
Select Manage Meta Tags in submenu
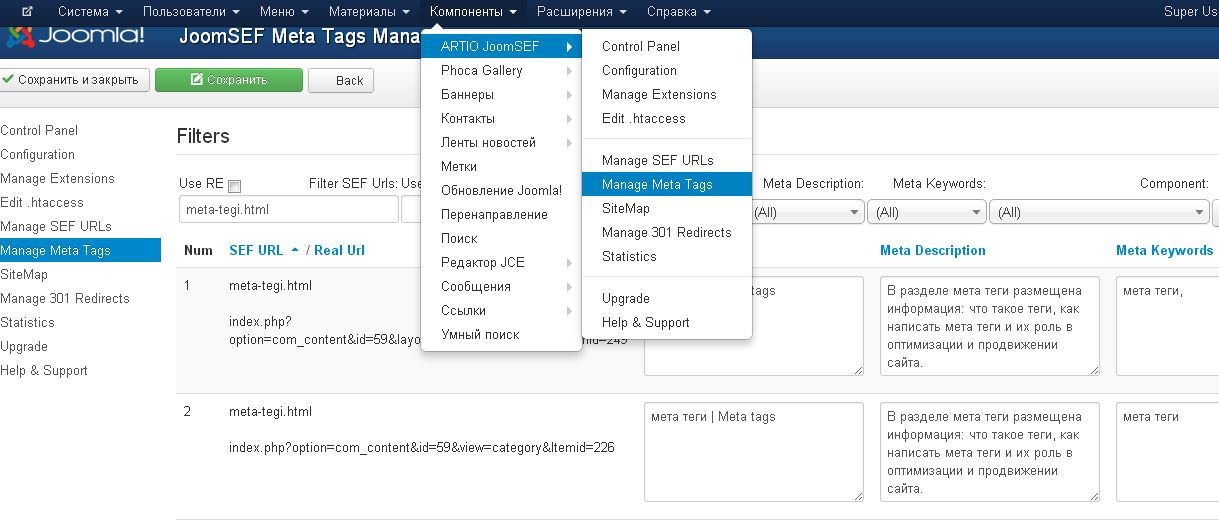[x=656, y=185]
